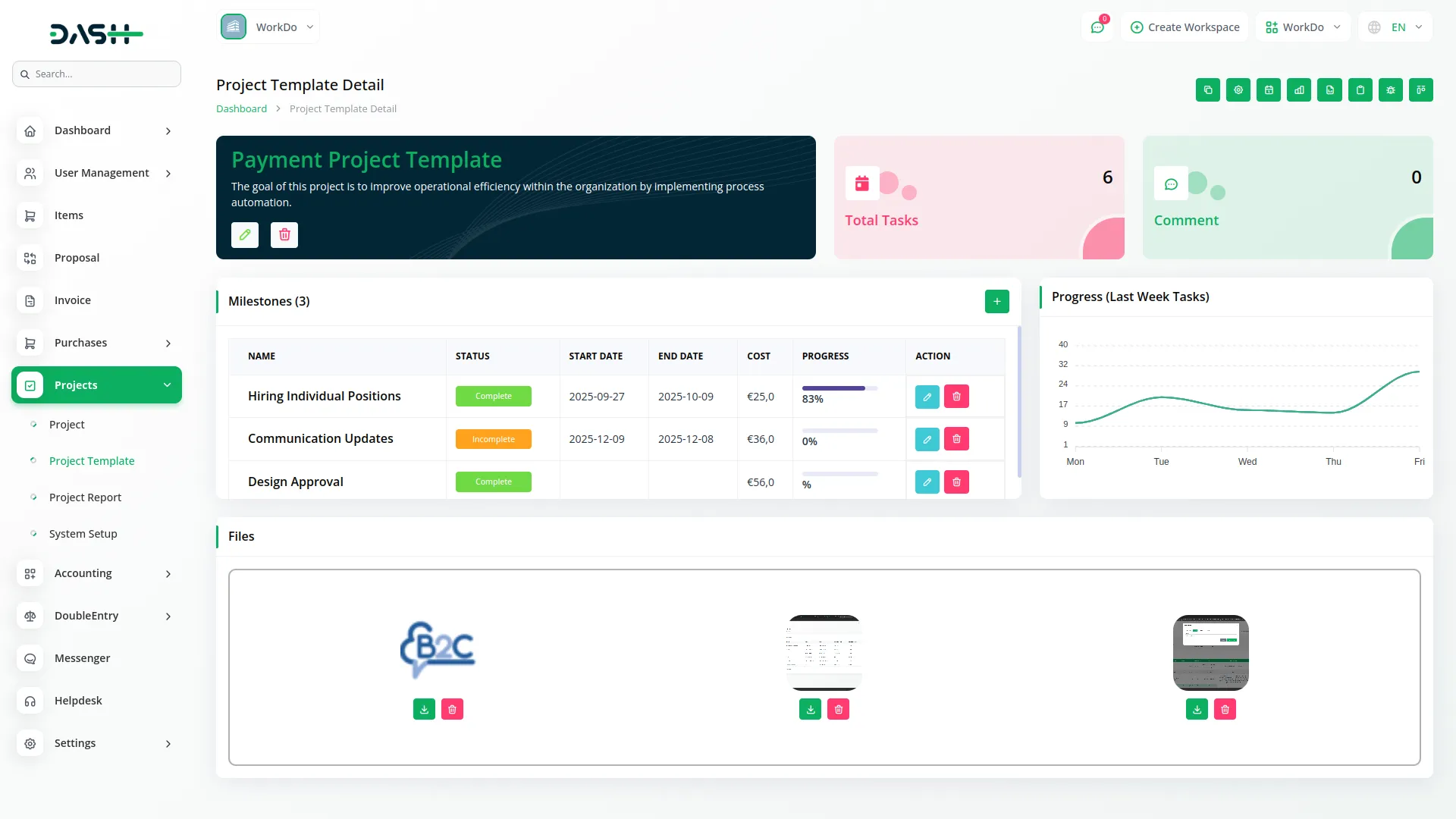Open Project Report from the sidebar

84,497
